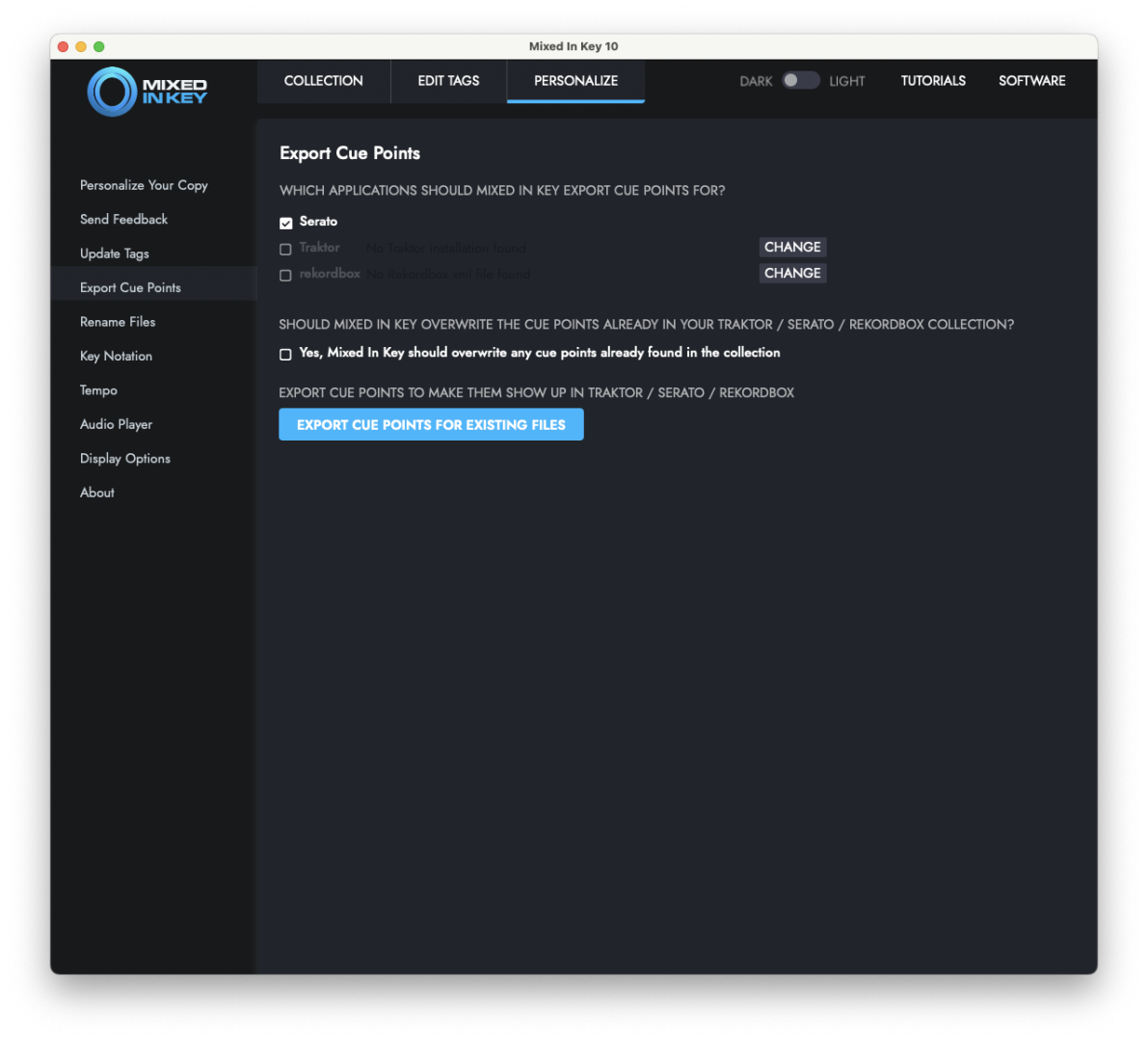This screenshot has height=1041, width=1148.
Task: Click the Export Cue Points heading
Action: [x=350, y=153]
